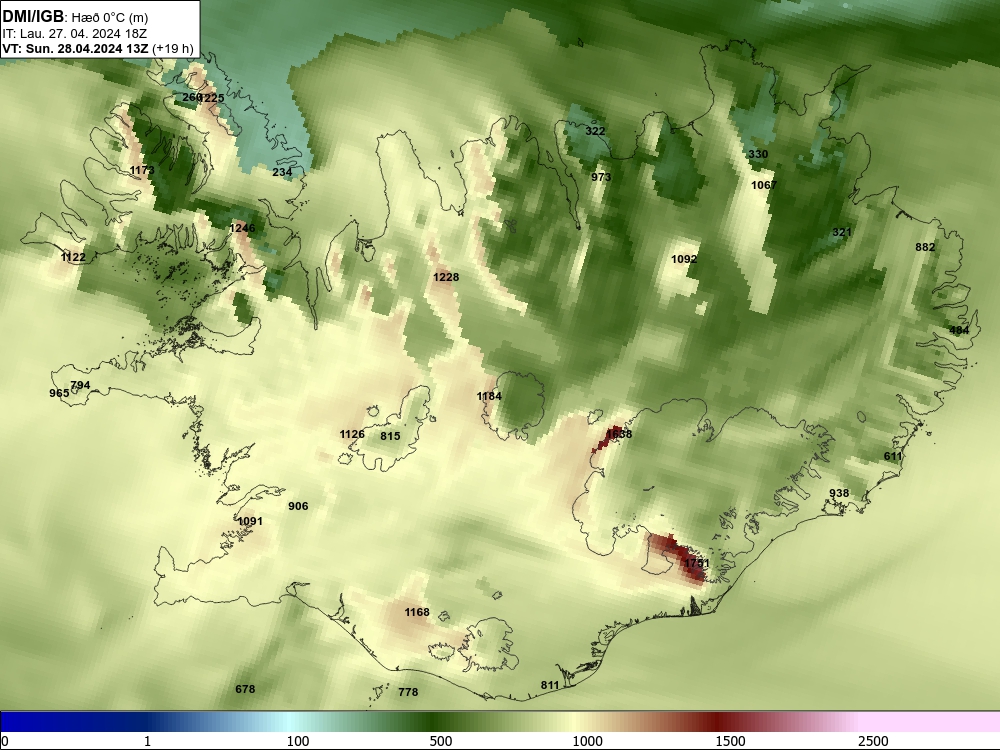Pick the dark blue end of the legend bar
The image size is (1000, 750).
13,722
